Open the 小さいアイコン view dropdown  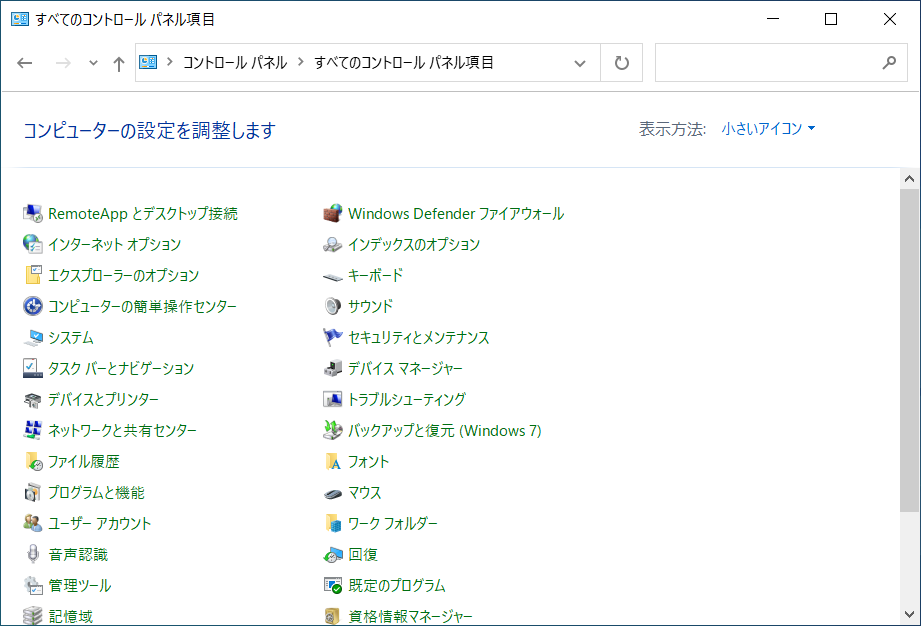click(x=768, y=129)
